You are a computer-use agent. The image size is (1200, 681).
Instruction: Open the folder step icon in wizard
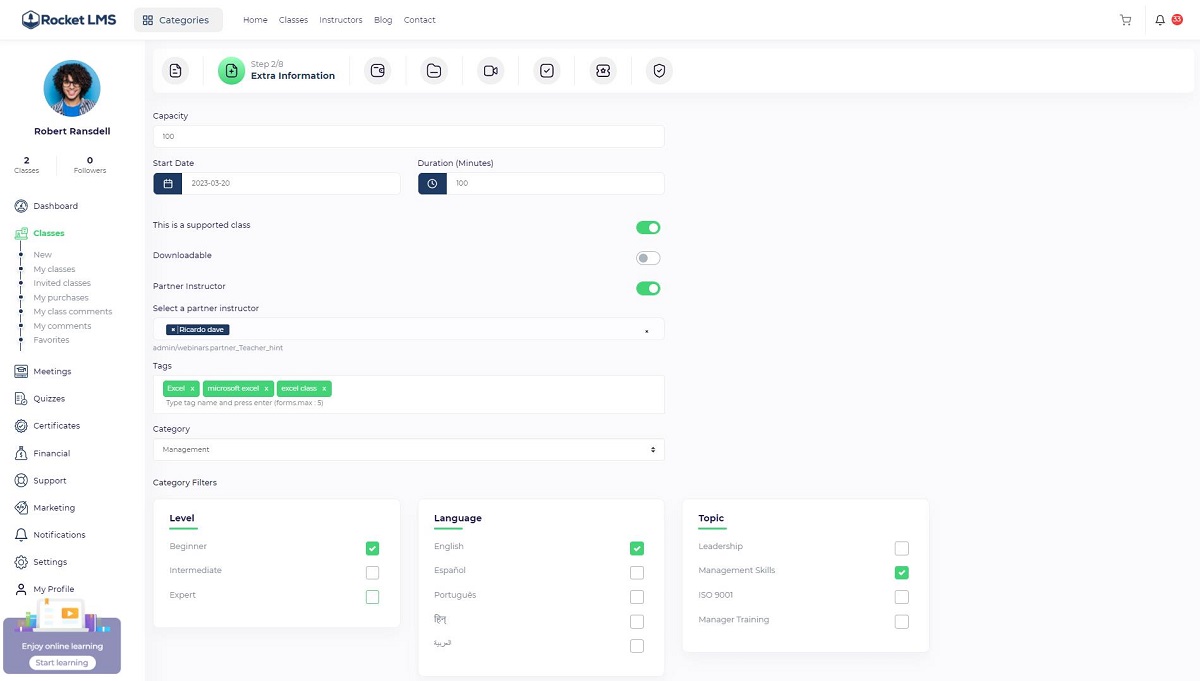[x=433, y=70]
